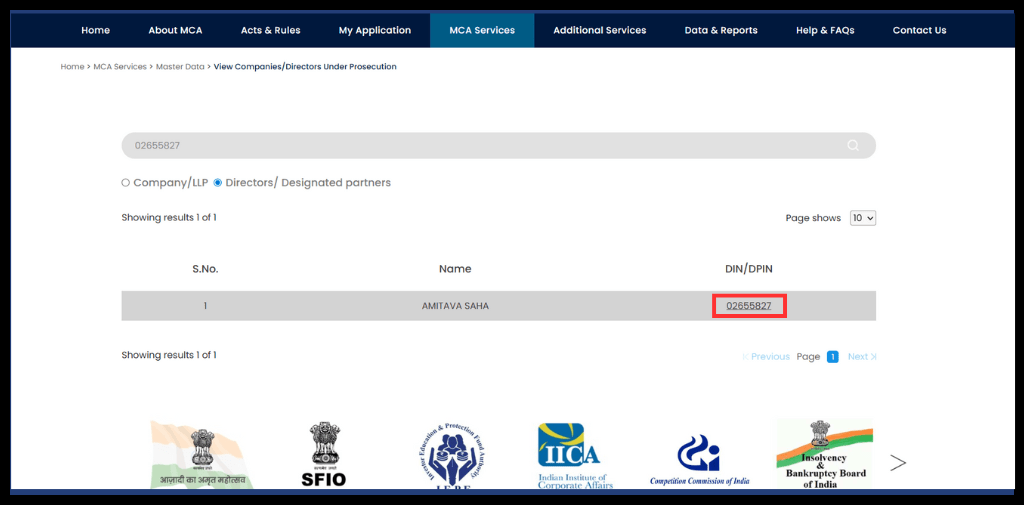The width and height of the screenshot is (1024, 505).
Task: Expand the MCA Services menu
Action: tap(482, 30)
